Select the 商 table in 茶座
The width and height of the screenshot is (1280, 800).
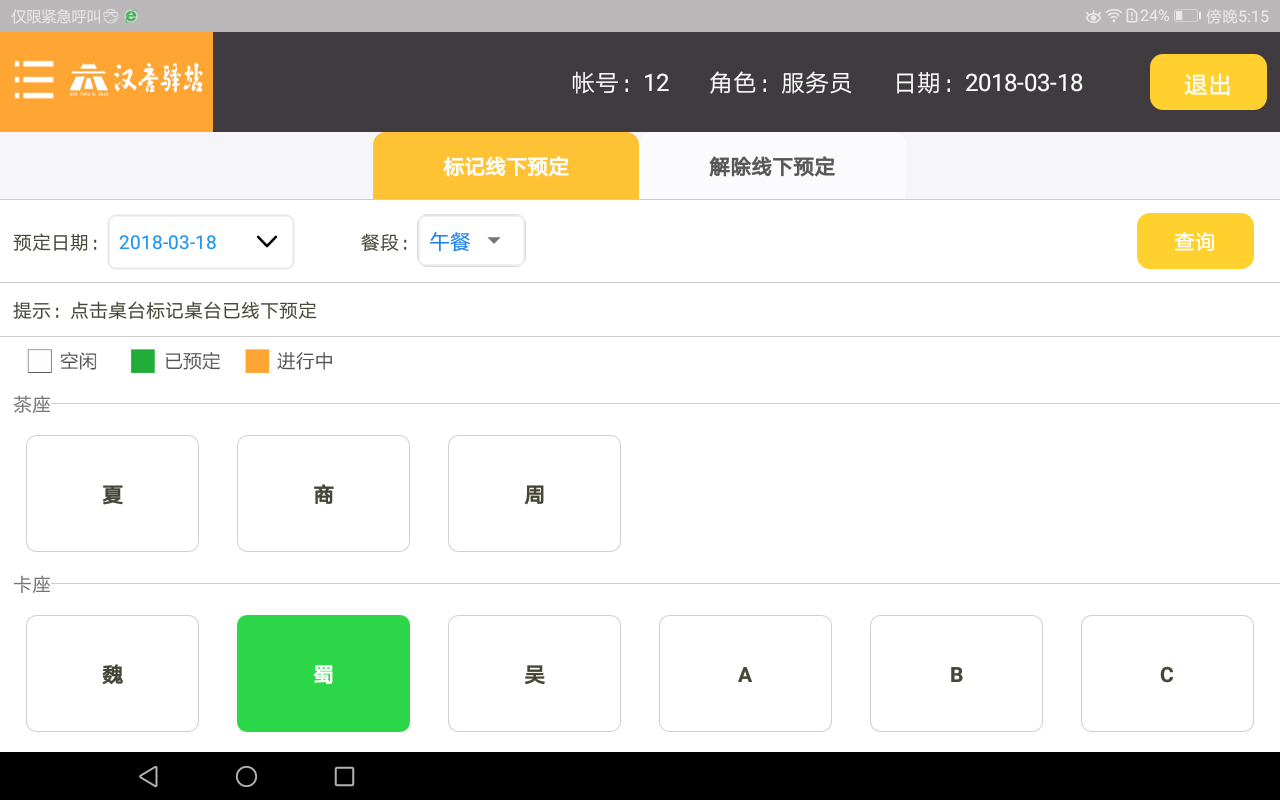[x=323, y=493]
